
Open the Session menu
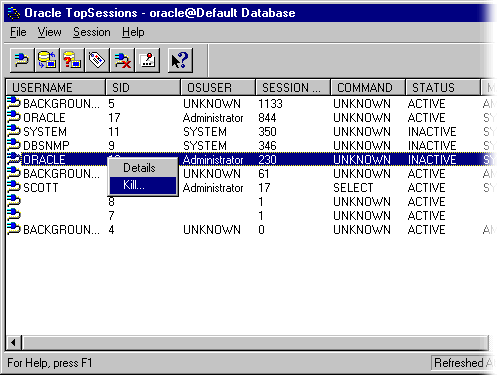click(92, 32)
